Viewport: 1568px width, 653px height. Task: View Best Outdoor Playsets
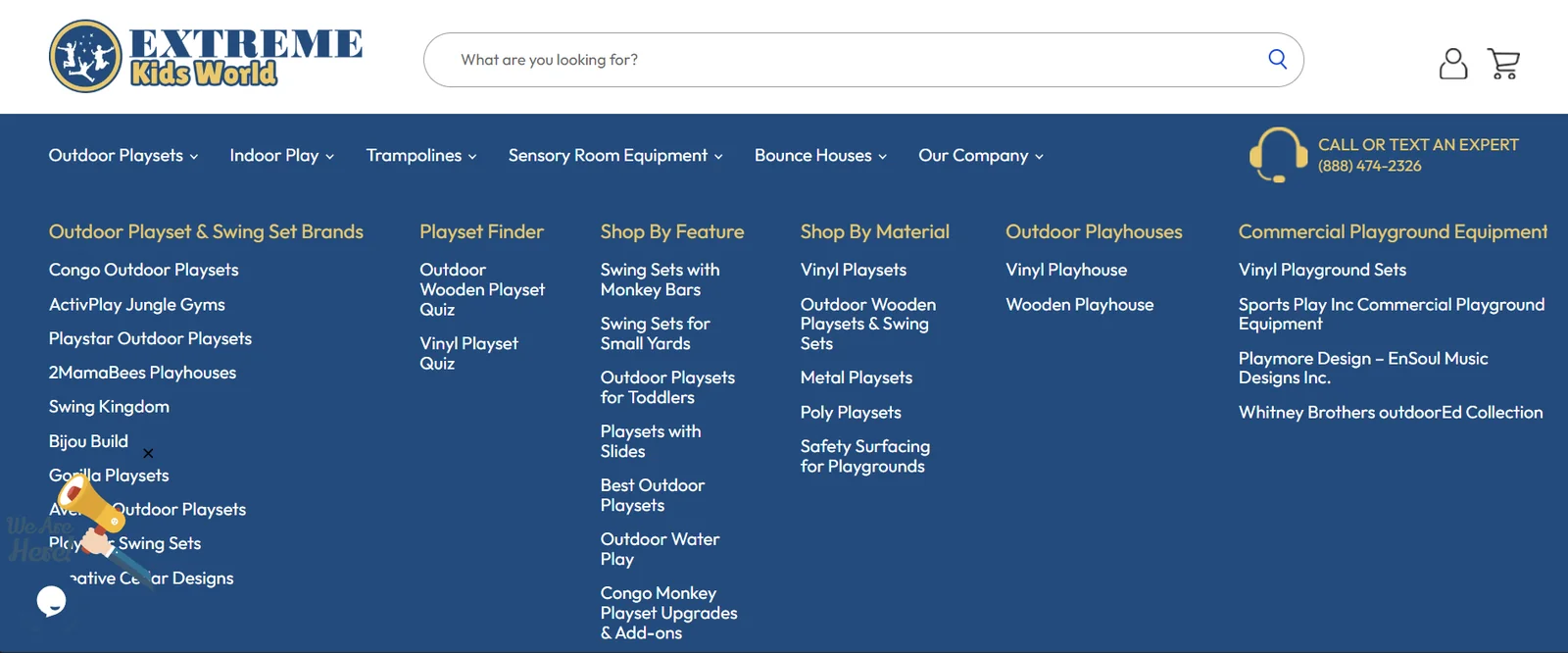[652, 495]
